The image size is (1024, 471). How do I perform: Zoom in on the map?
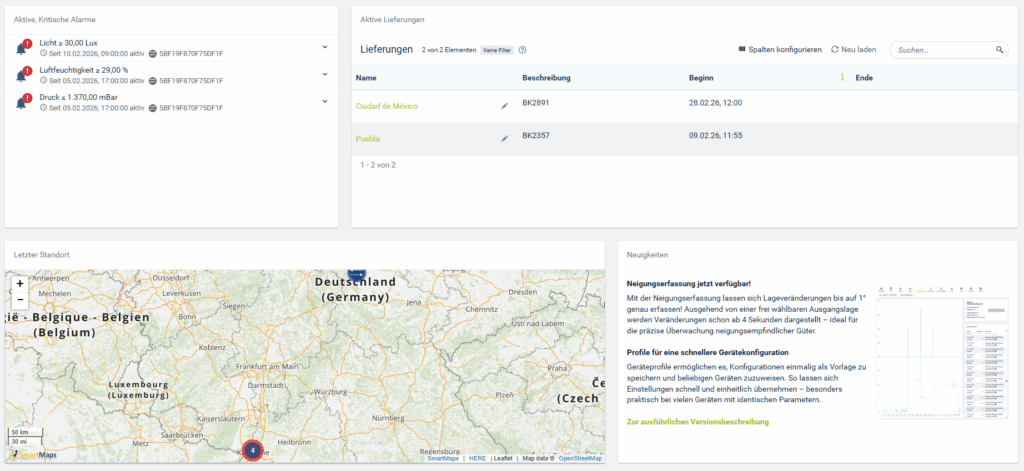[x=20, y=284]
